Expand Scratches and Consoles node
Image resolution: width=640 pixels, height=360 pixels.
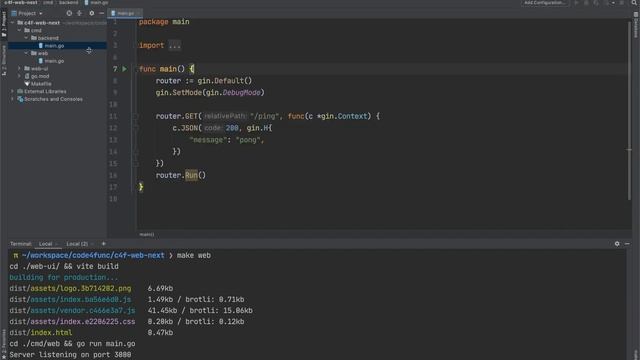(x=13, y=99)
